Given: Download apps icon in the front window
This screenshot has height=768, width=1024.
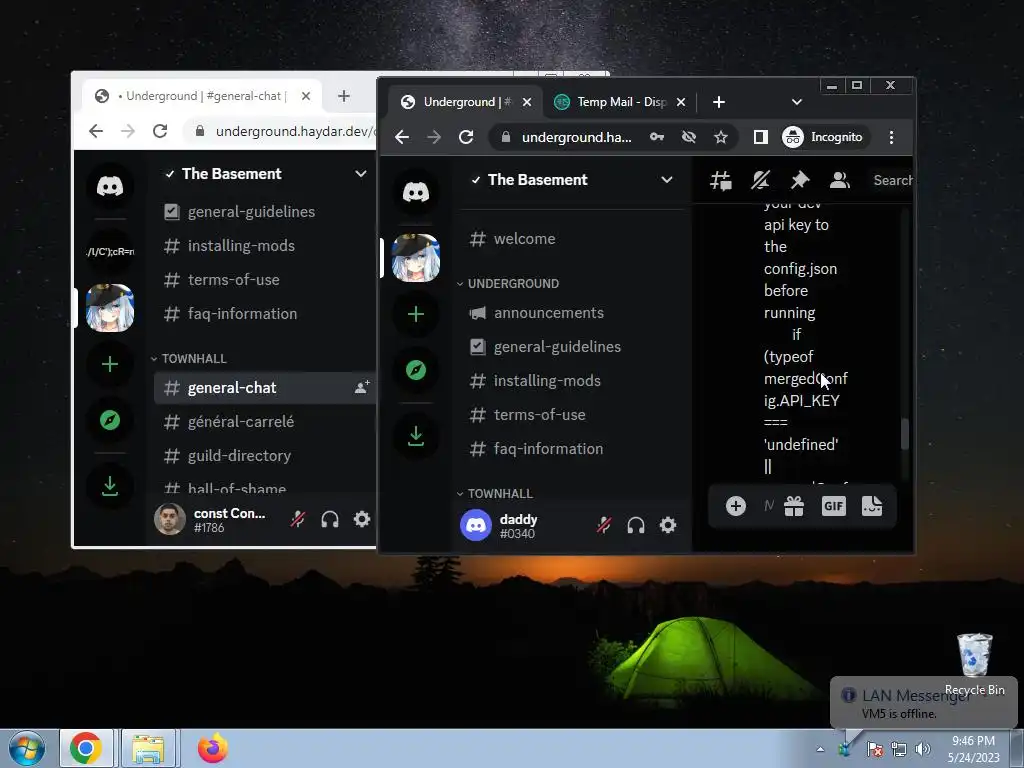Looking at the screenshot, I should pos(415,436).
